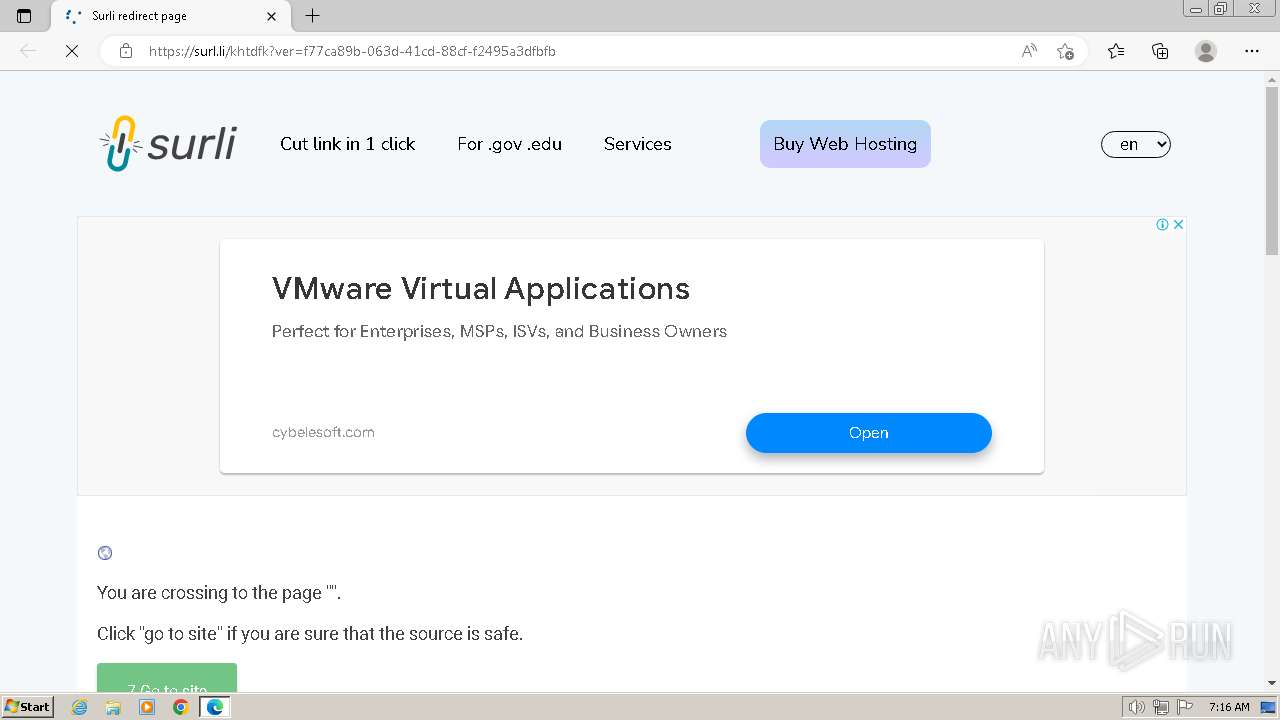Image resolution: width=1280 pixels, height=720 pixels.
Task: Click the Open ad button
Action: pyautogui.click(x=869, y=433)
